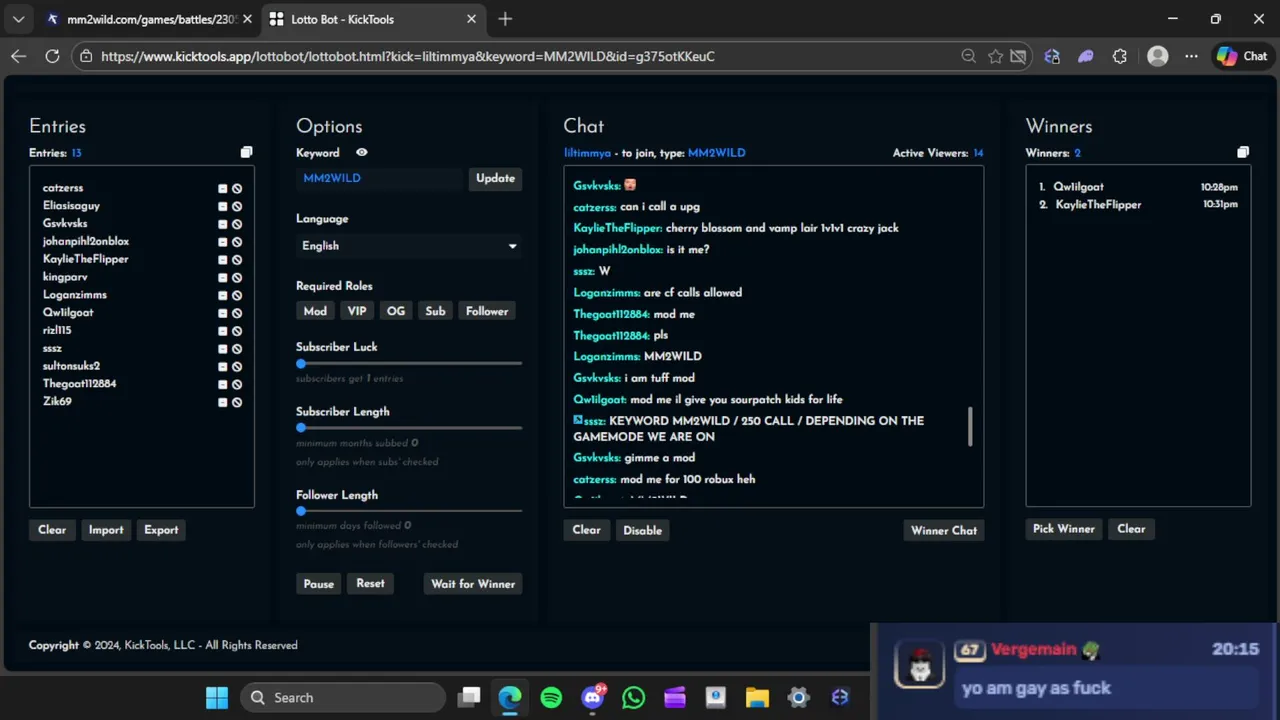
Task: Adjust the Follower Length slider
Action: point(409,511)
